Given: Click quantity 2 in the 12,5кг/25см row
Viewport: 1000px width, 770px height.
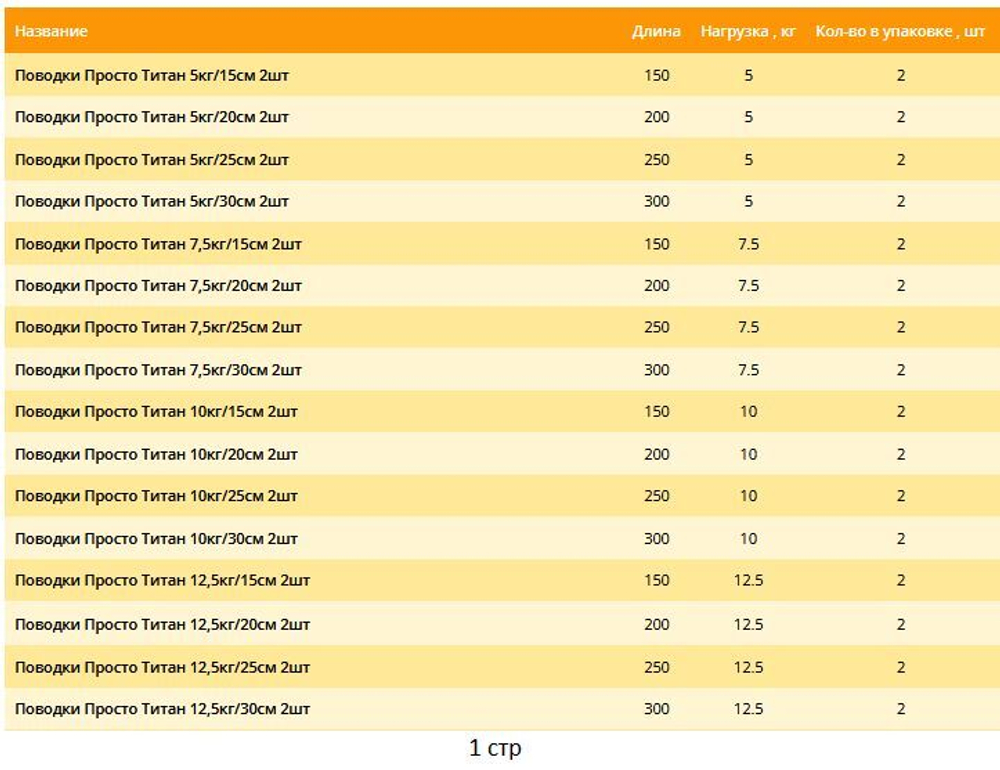Looking at the screenshot, I should click(901, 667).
